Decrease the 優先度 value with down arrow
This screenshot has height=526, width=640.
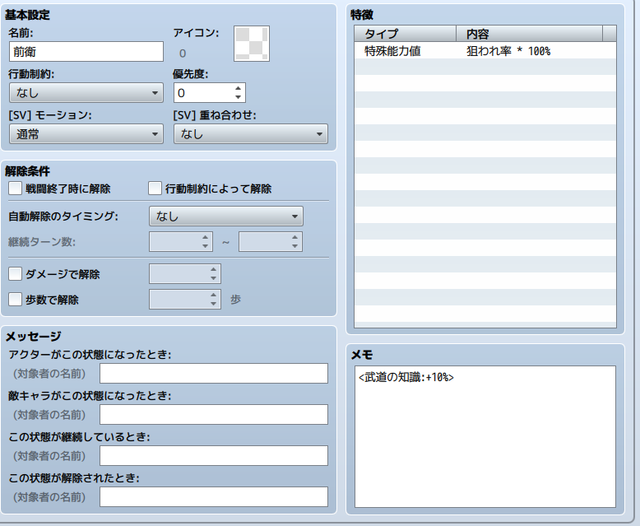(x=238, y=97)
